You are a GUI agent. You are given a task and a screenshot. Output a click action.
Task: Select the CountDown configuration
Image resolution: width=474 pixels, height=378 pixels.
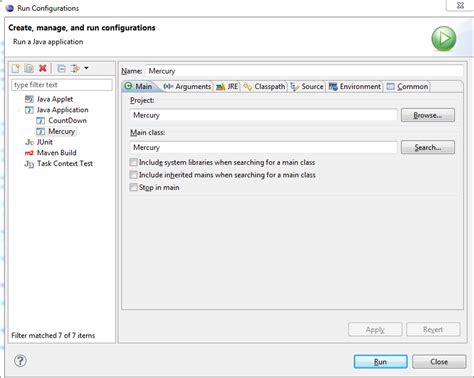pyautogui.click(x=67, y=120)
